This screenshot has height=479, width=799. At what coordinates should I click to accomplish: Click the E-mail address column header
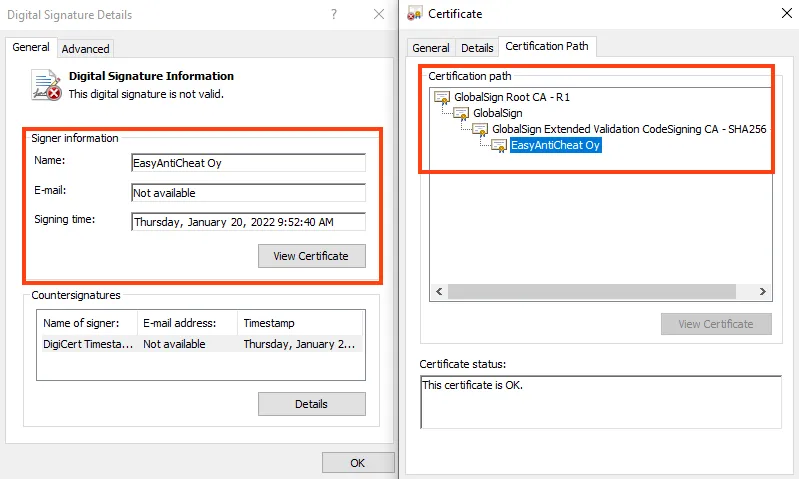pyautogui.click(x=188, y=323)
